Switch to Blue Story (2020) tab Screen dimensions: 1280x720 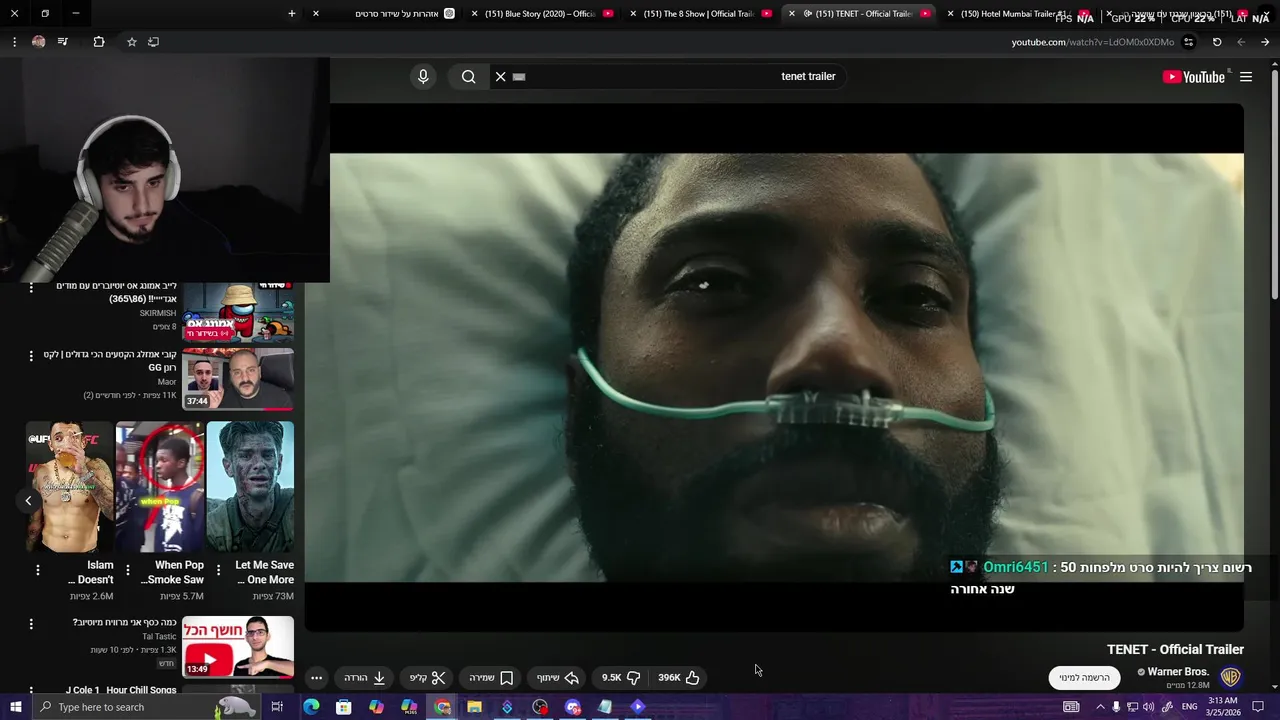coord(541,14)
